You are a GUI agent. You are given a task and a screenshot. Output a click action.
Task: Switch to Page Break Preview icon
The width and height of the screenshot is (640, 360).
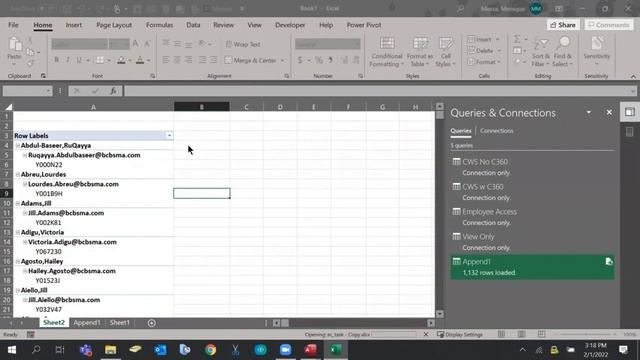coord(541,334)
